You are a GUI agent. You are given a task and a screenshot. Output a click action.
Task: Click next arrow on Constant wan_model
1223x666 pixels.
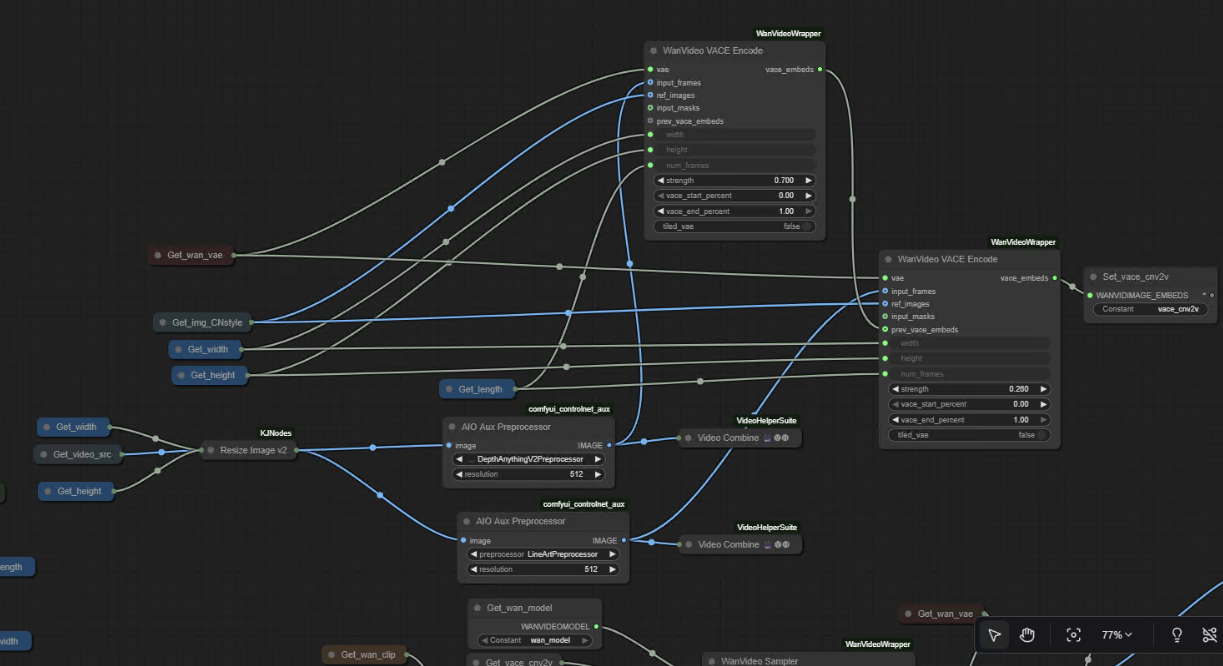click(x=586, y=640)
